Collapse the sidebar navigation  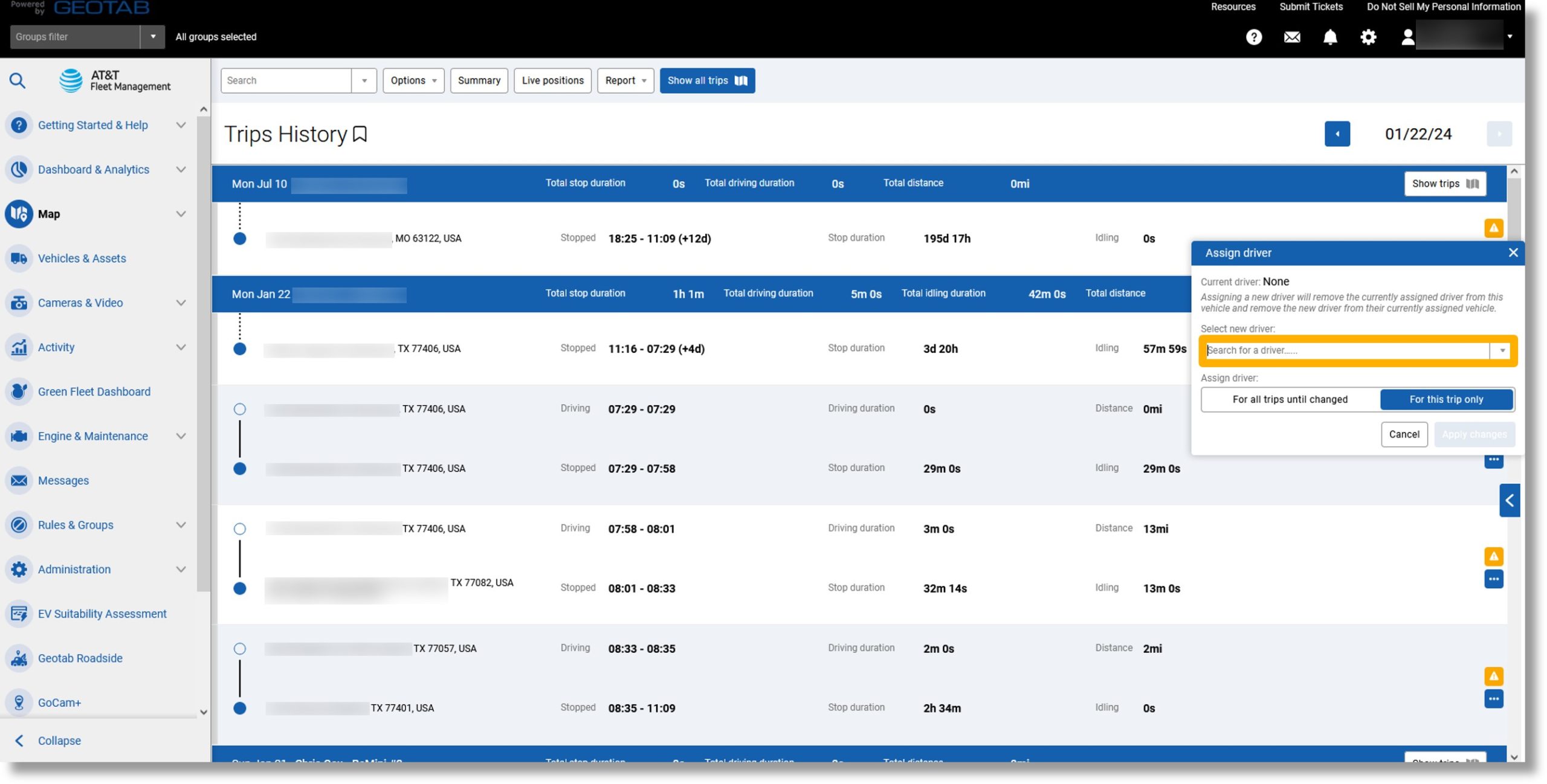[48, 741]
